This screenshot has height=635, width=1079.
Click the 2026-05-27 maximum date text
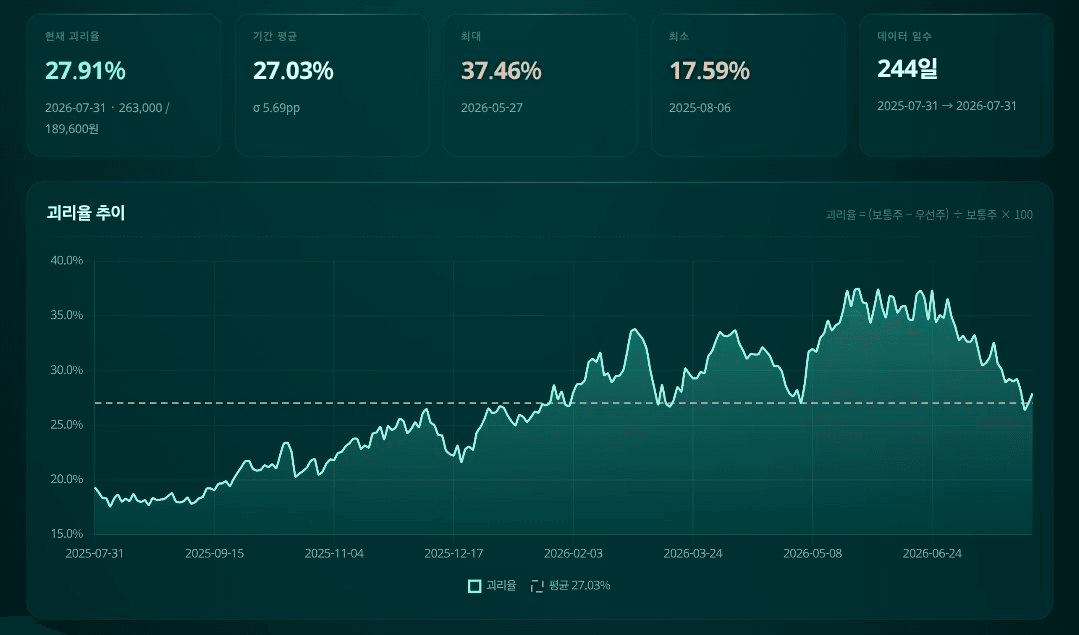491,108
